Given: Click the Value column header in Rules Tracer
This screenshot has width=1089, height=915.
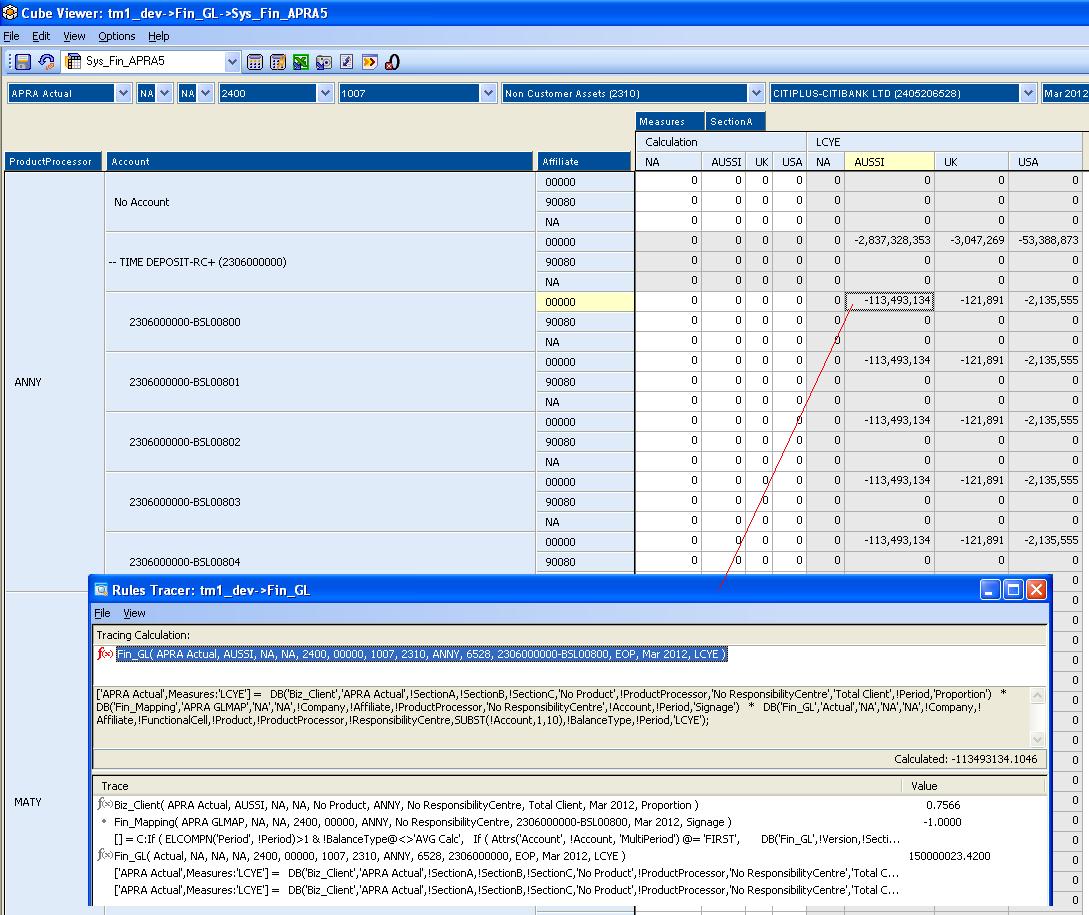Looking at the screenshot, I should coord(974,786).
